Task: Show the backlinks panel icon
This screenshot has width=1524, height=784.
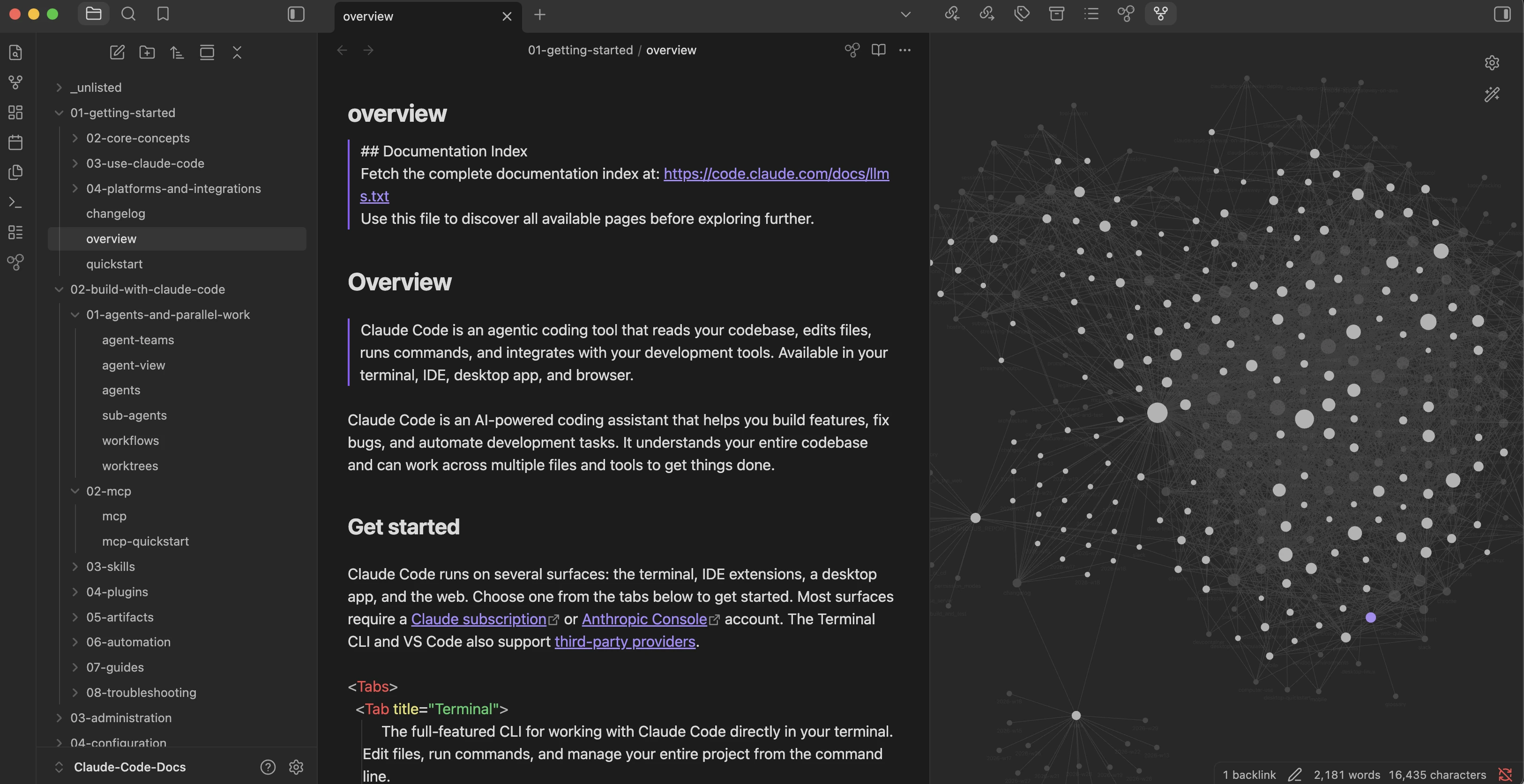Action: click(952, 14)
